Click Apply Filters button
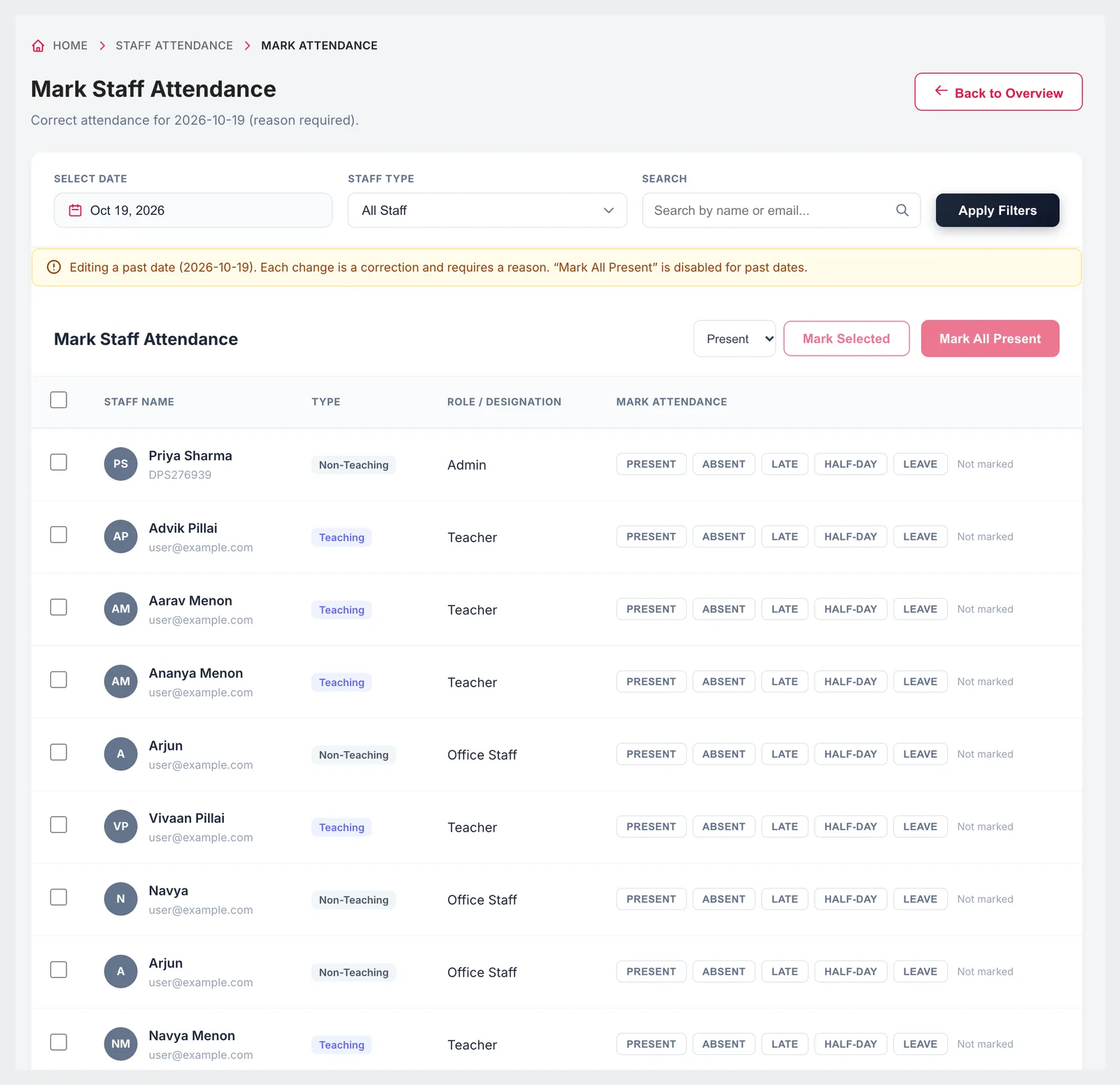This screenshot has height=1085, width=1120. [x=997, y=210]
